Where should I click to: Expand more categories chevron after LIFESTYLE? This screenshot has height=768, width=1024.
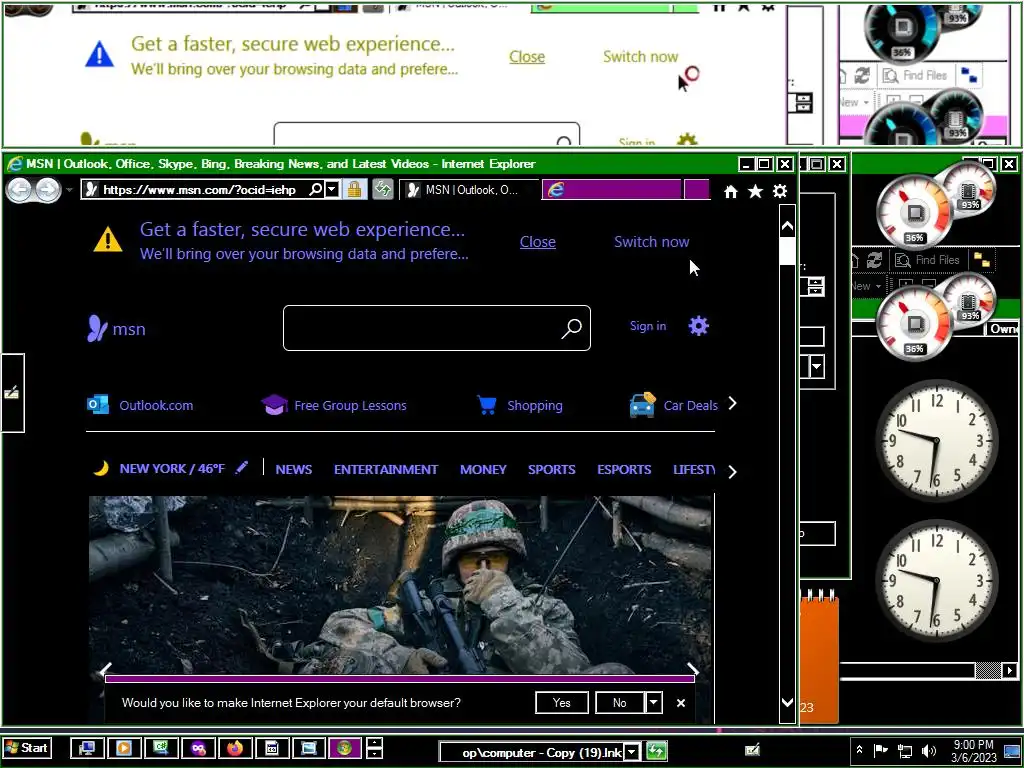(732, 472)
